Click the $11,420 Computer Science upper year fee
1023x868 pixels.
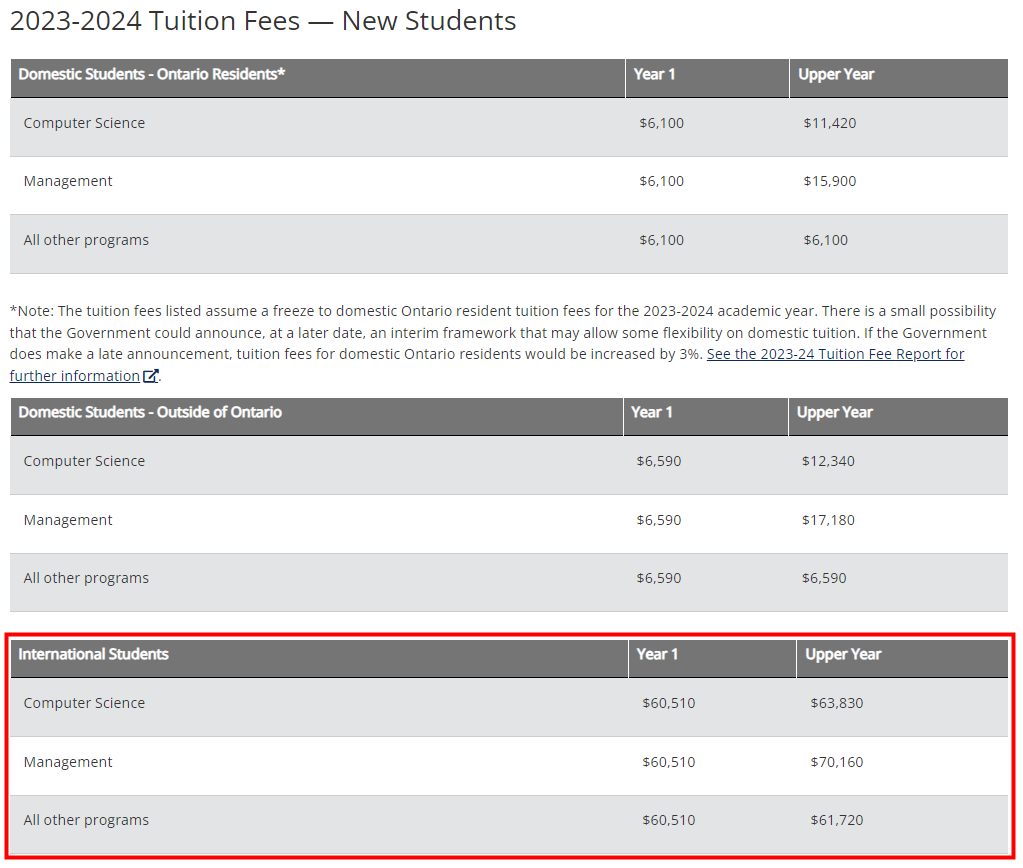point(829,123)
